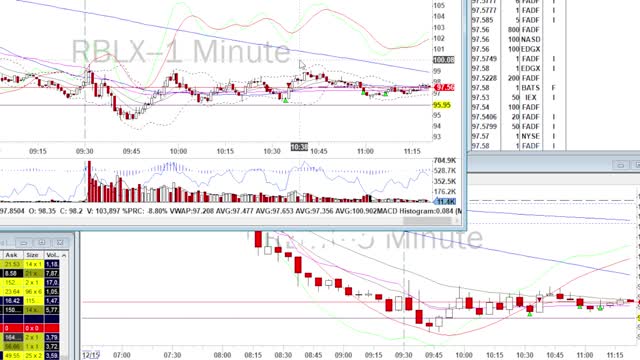Click 08:15 on the 5 Minute time axis
This screenshot has width=640, height=360.
pyautogui.click(x=253, y=356)
